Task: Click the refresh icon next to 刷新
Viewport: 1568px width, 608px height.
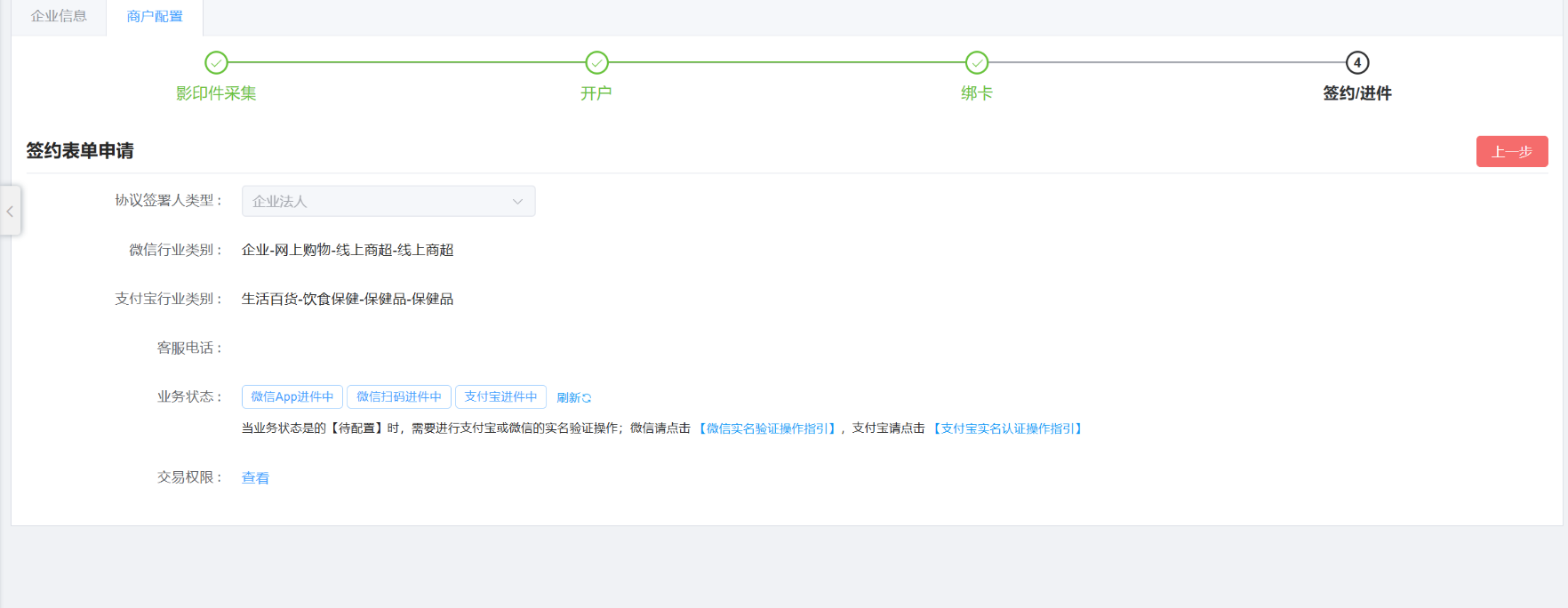Action: [x=587, y=398]
